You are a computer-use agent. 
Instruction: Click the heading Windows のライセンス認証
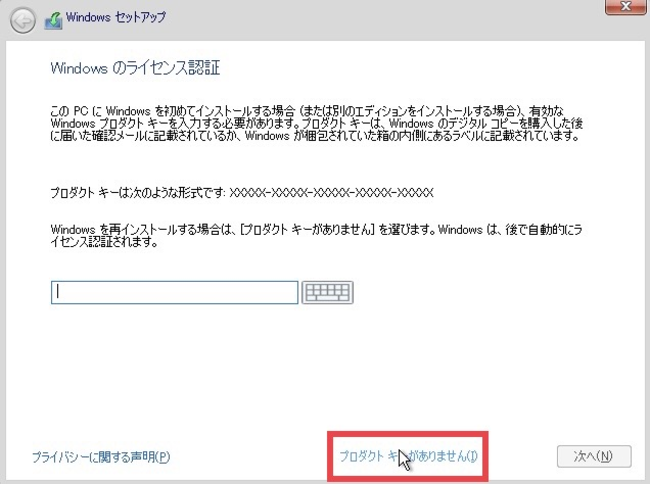pyautogui.click(x=135, y=68)
